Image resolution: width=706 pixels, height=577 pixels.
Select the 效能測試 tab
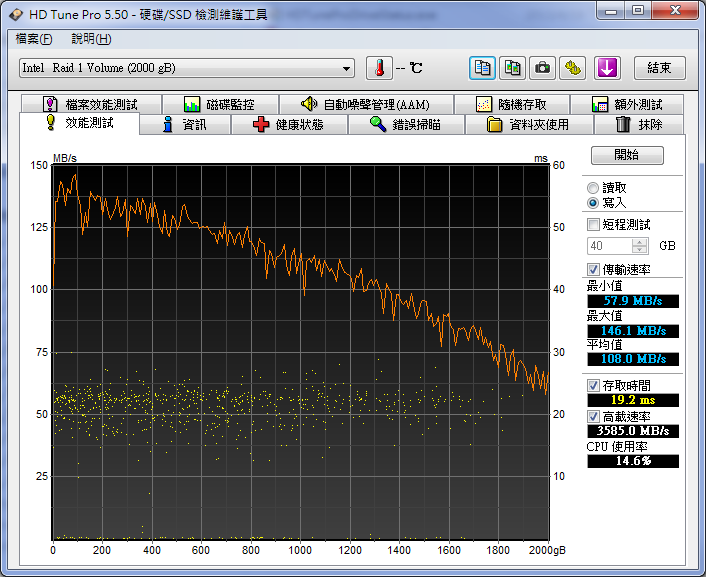80,123
